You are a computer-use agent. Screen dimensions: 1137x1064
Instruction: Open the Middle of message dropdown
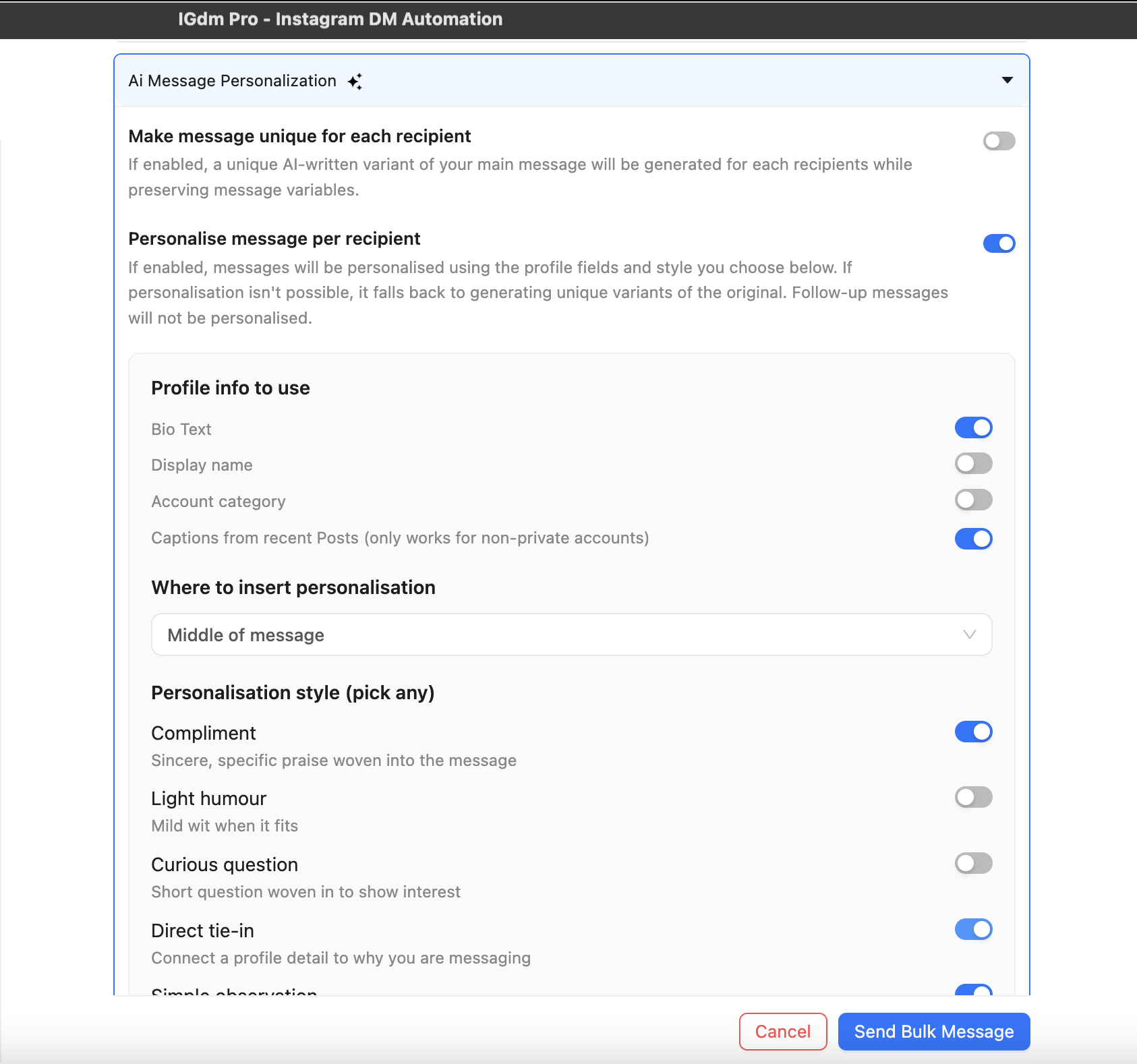[571, 634]
